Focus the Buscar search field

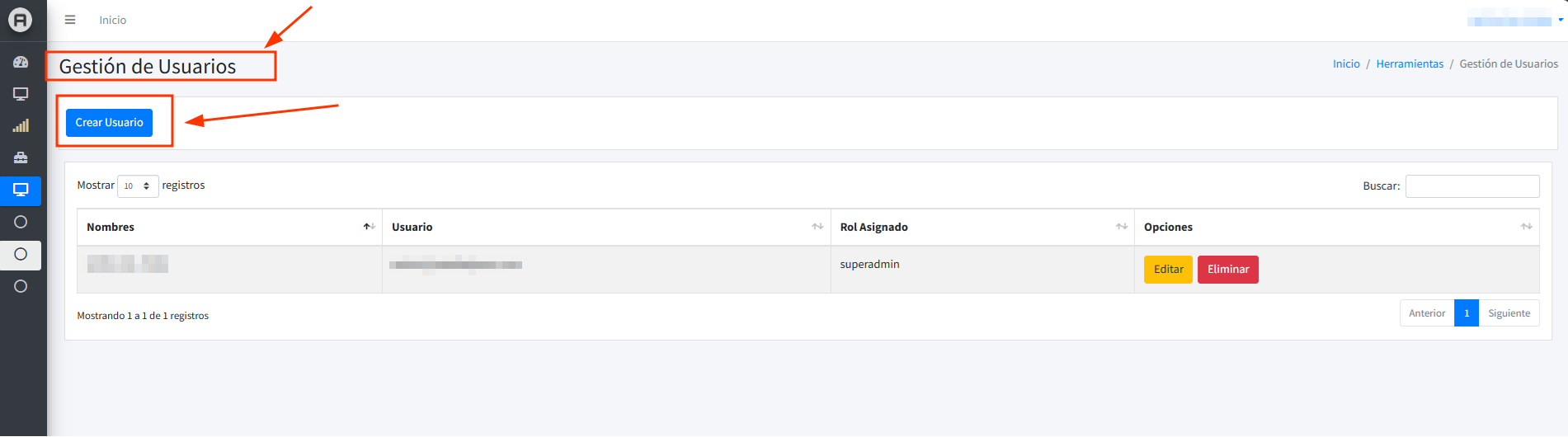[x=1471, y=186]
